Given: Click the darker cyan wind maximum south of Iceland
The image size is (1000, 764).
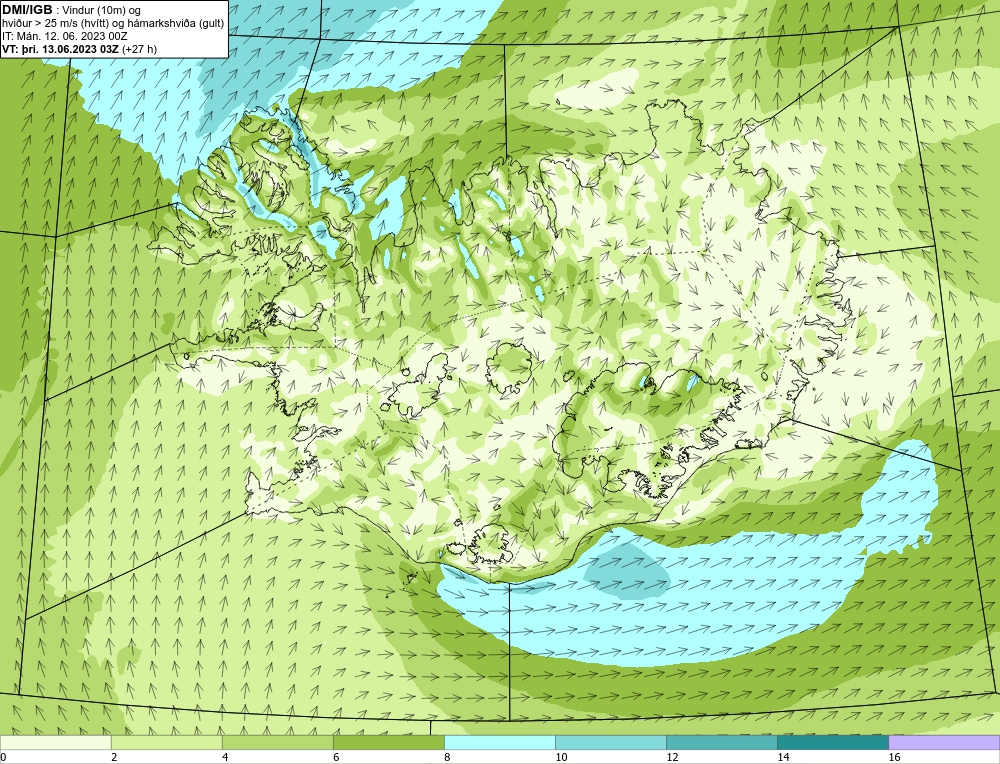Looking at the screenshot, I should tap(625, 569).
